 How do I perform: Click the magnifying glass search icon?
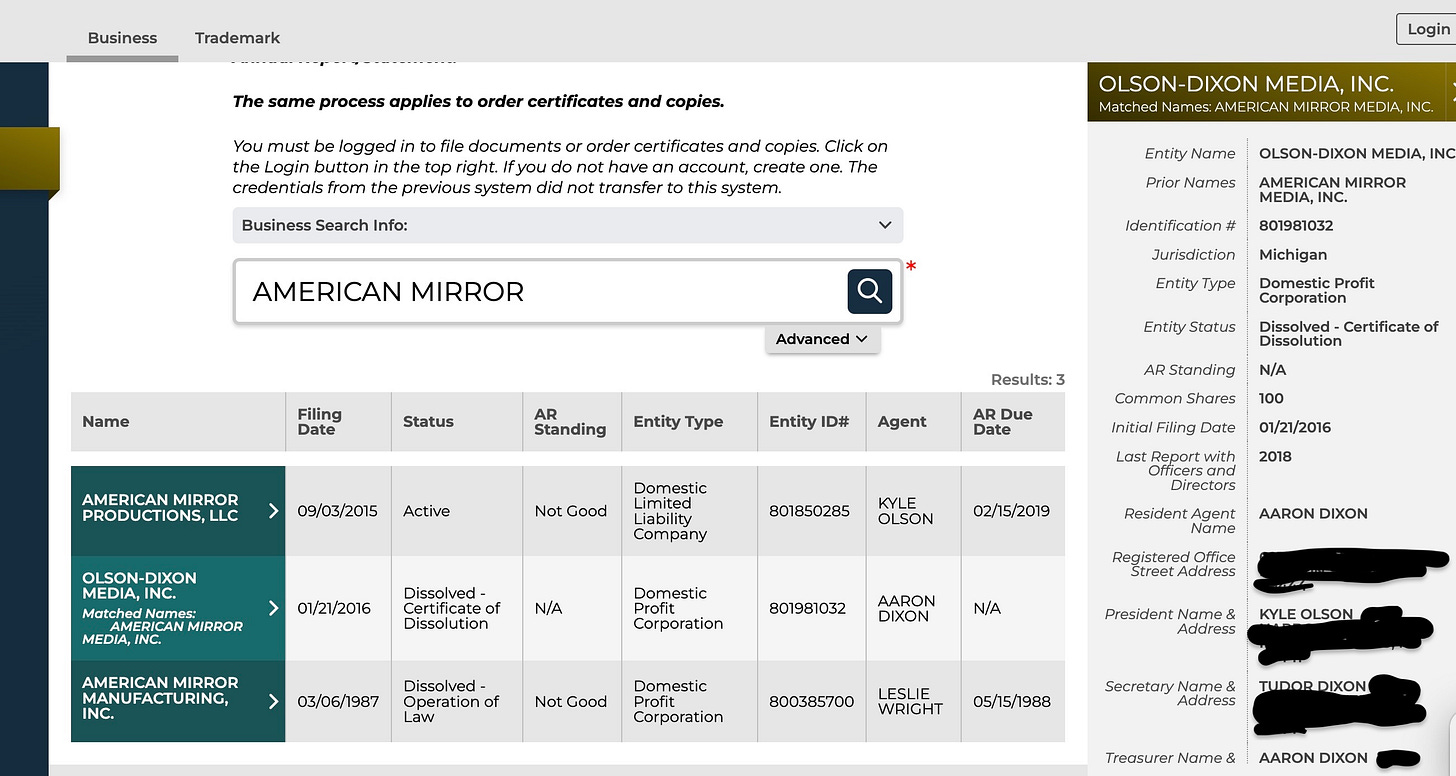[x=870, y=291]
